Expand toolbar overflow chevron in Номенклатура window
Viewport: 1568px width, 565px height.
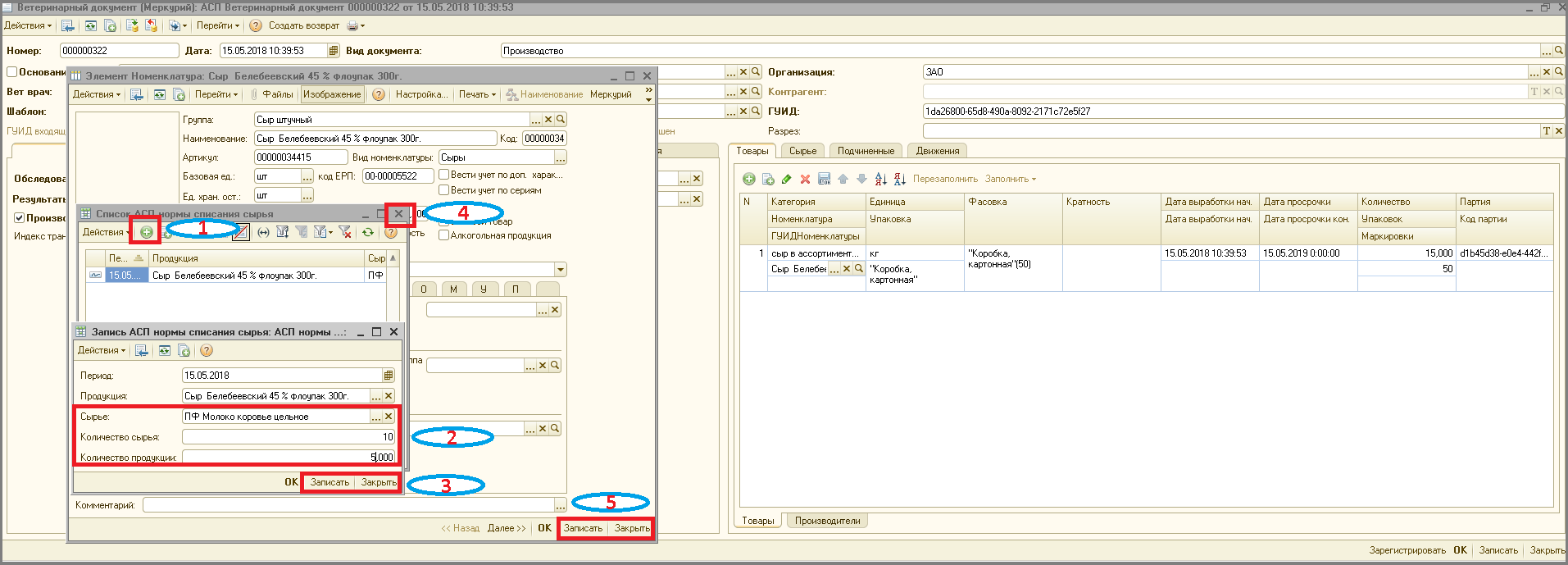point(649,94)
